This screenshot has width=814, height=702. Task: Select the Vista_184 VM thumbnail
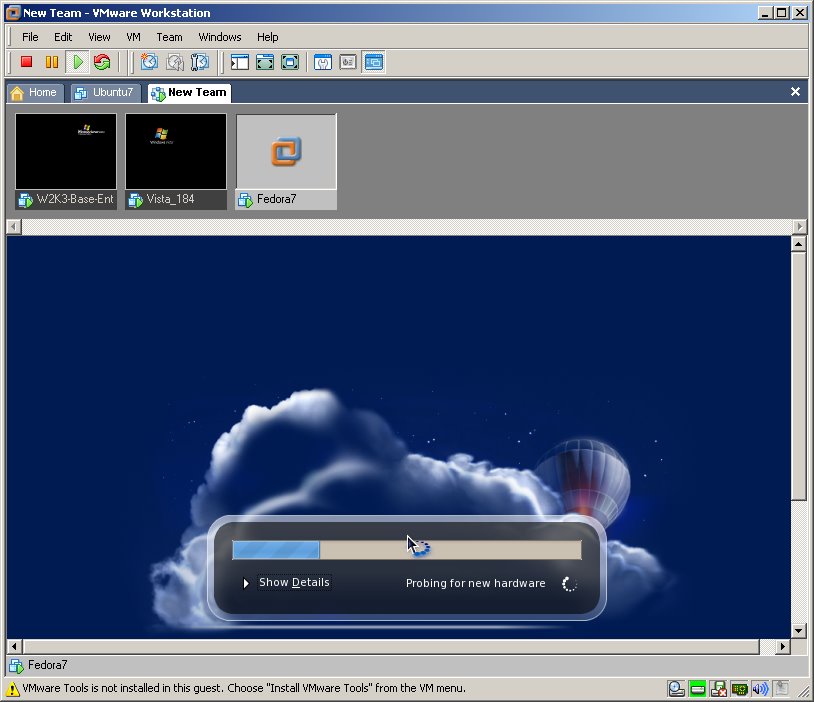pyautogui.click(x=176, y=161)
